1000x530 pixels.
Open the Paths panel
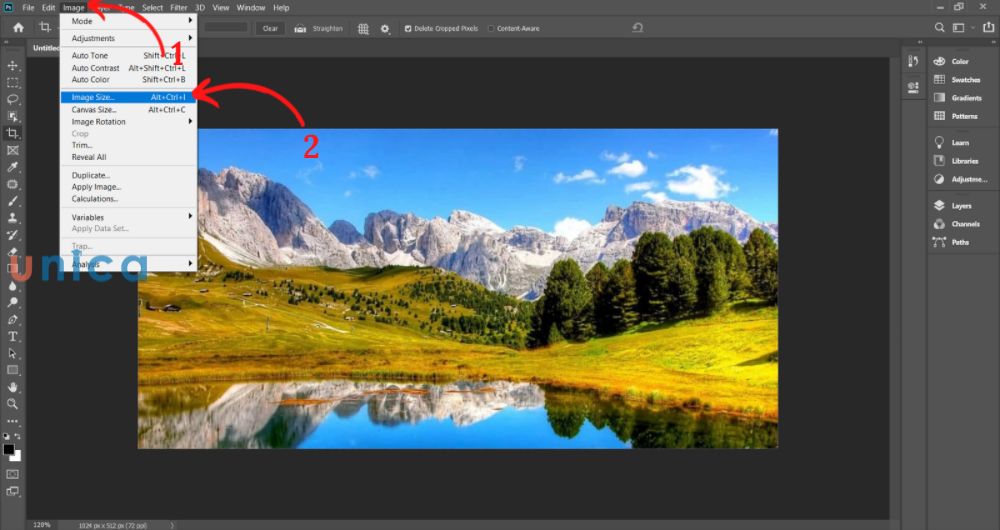click(x=951, y=242)
